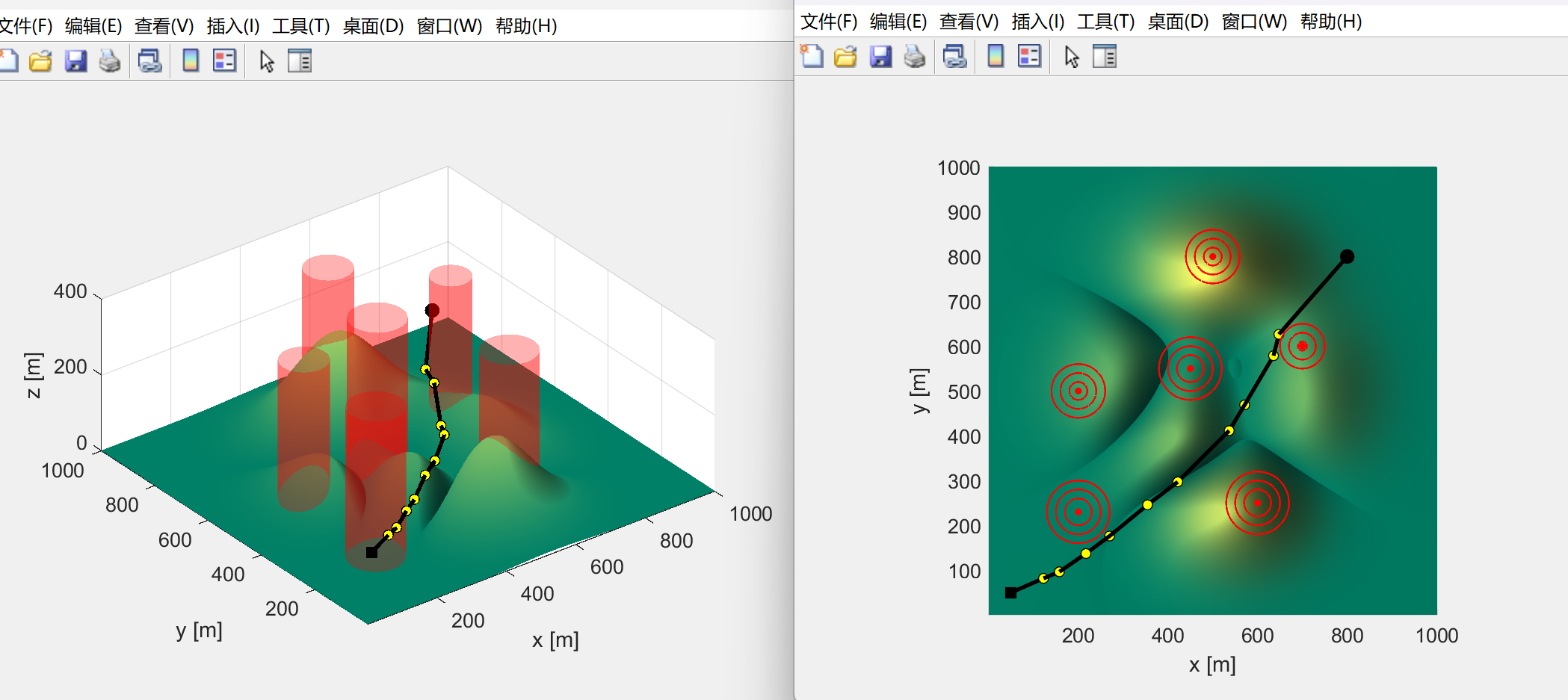The image size is (1568, 700).
Task: Click Print icon in left figure window
Action: point(110,61)
